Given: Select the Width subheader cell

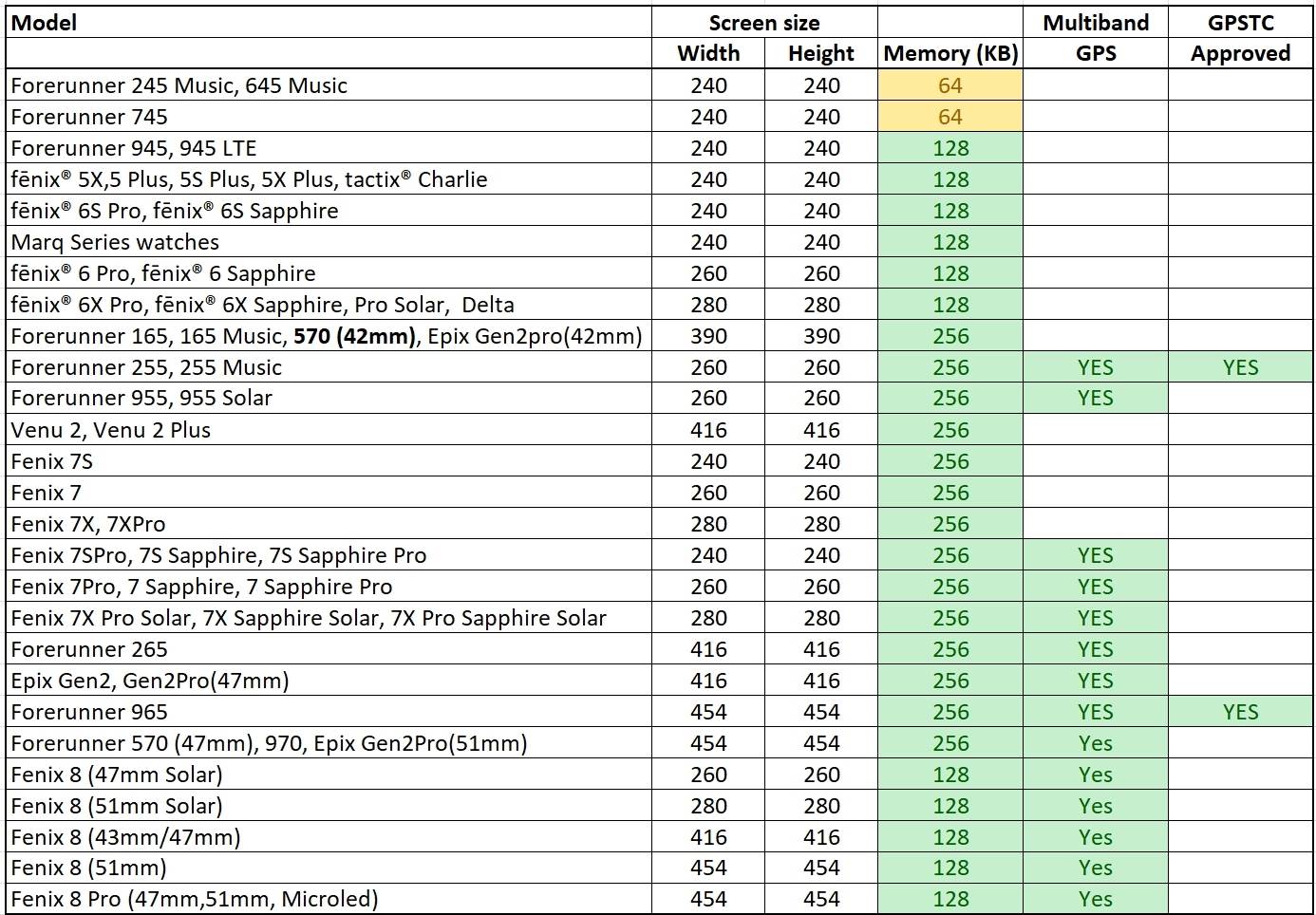Looking at the screenshot, I should pos(708,53).
